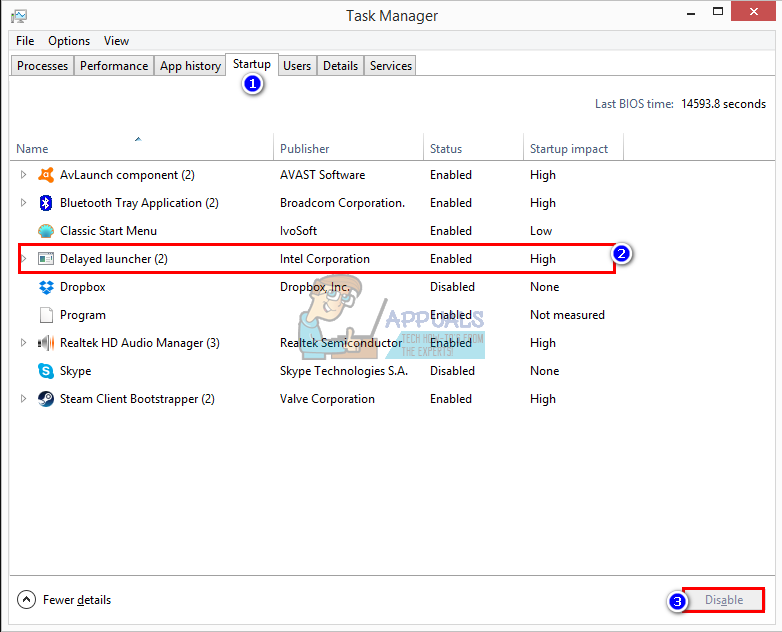Screen dimensions: 782x632
Task: Click the IvoSoft publisher cell
Action: 298,231
